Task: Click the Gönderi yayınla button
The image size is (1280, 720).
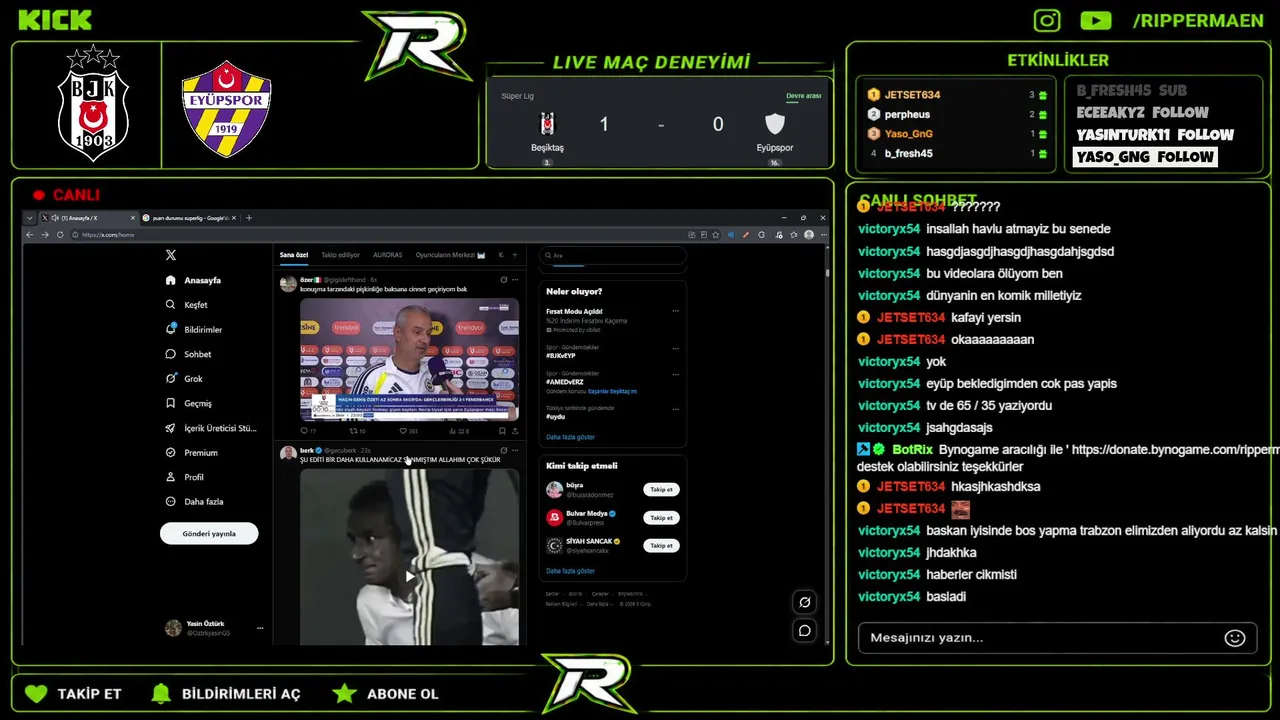Action: coord(209,534)
